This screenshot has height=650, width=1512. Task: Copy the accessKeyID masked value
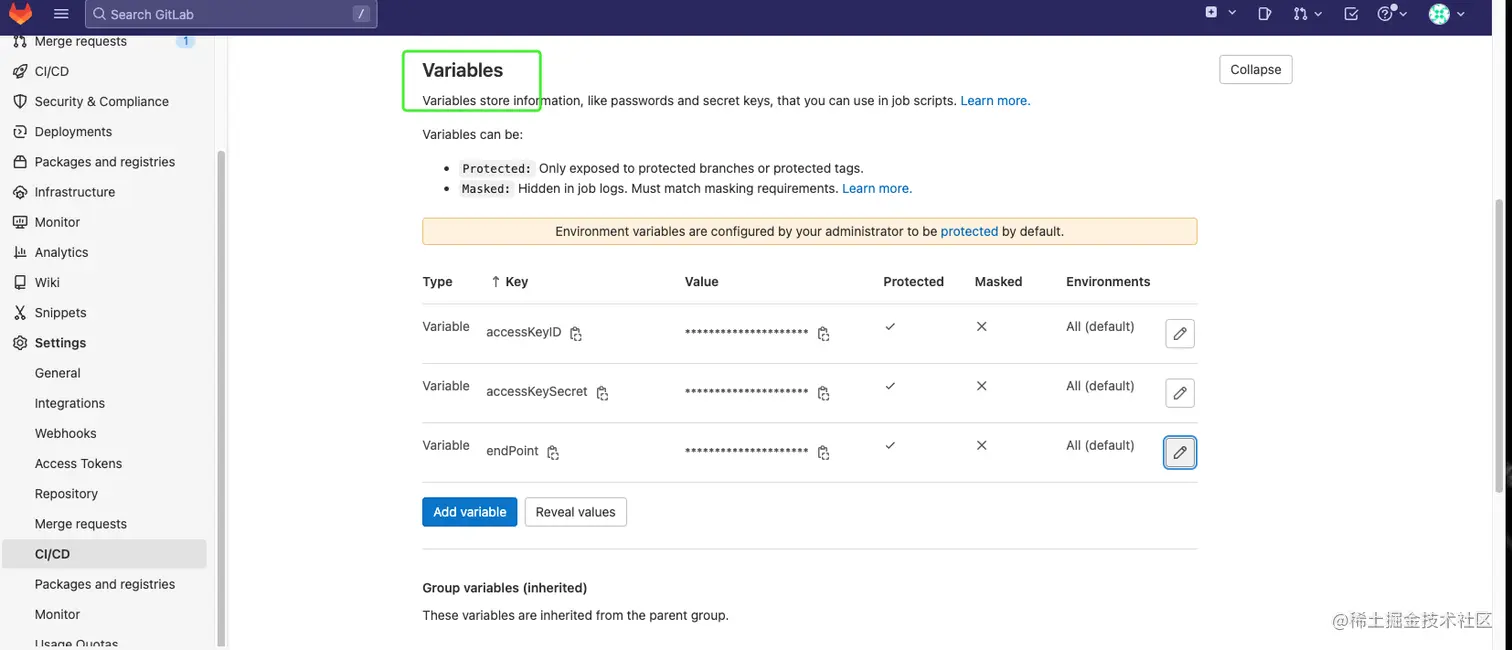pyautogui.click(x=823, y=334)
